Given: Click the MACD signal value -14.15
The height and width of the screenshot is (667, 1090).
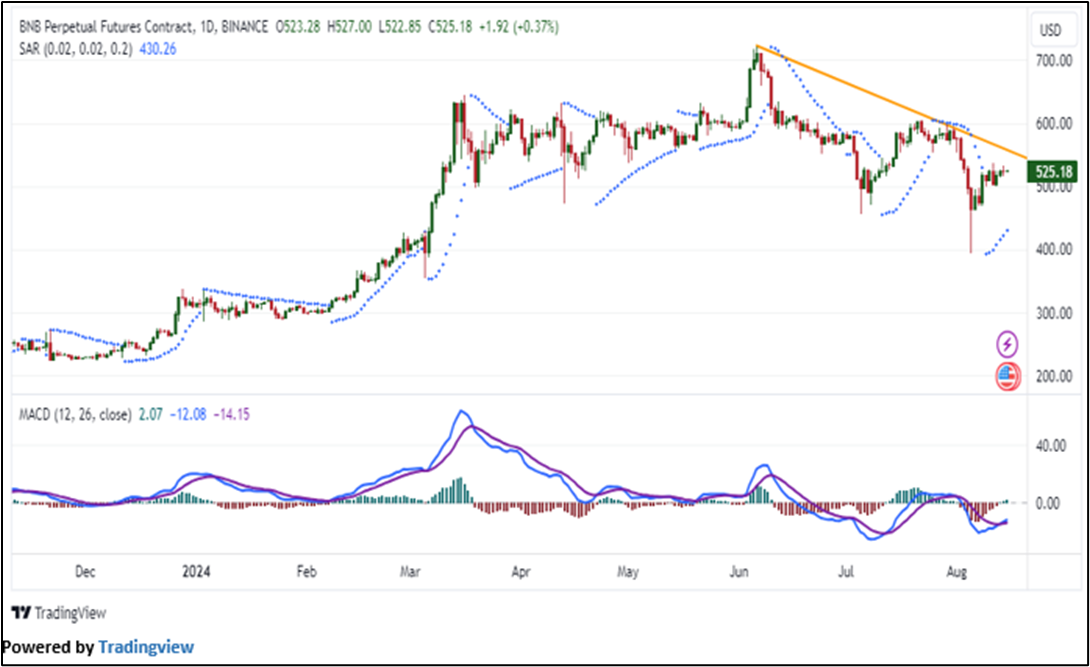Looking at the screenshot, I should pyautogui.click(x=231, y=415).
